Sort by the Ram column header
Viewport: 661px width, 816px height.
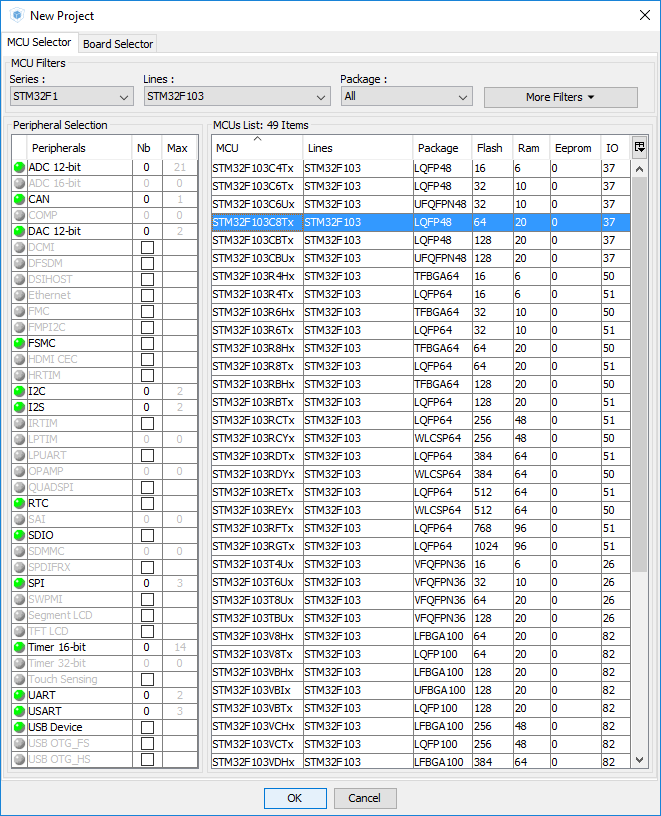point(531,148)
